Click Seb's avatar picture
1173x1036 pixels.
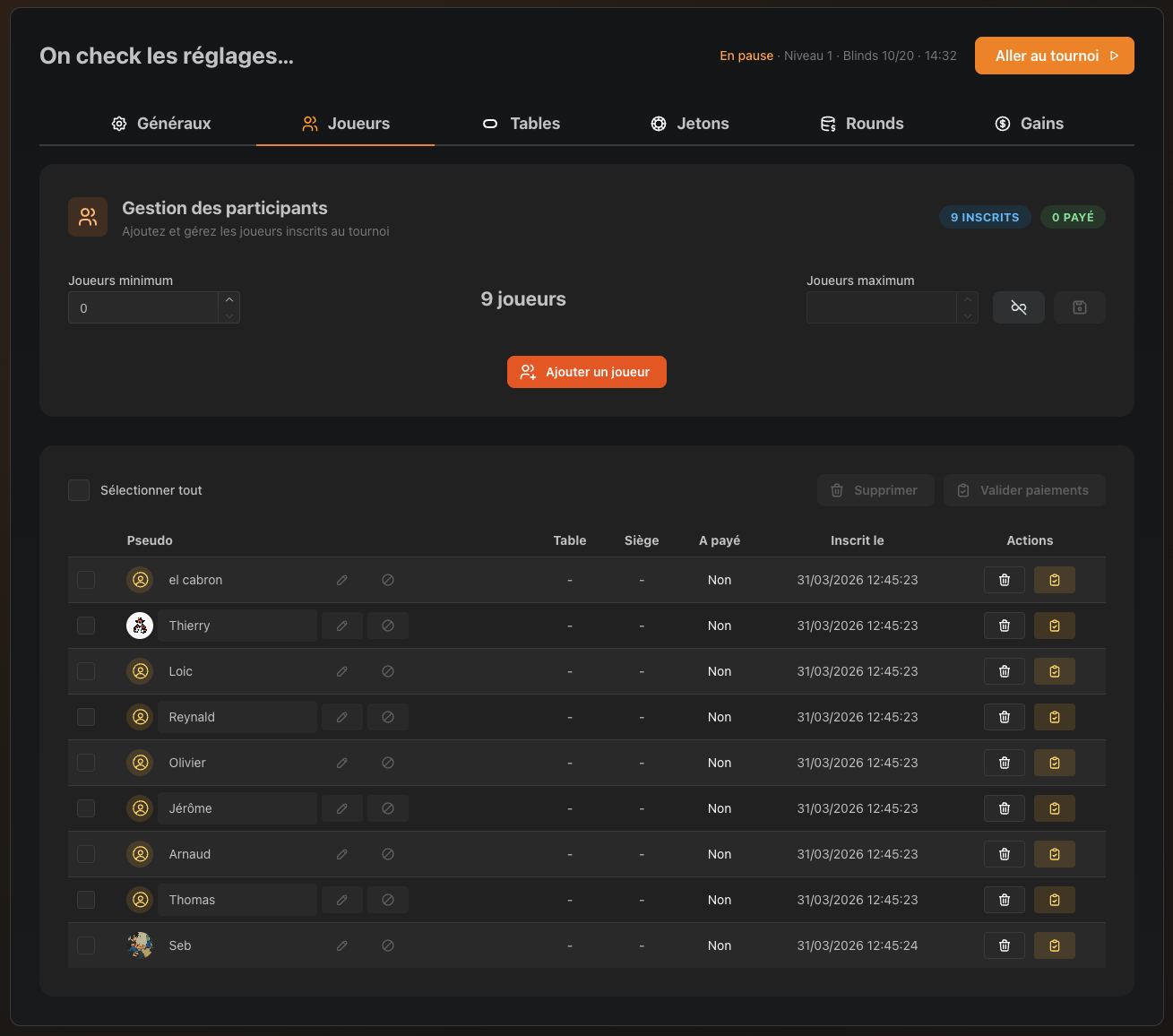(x=140, y=945)
